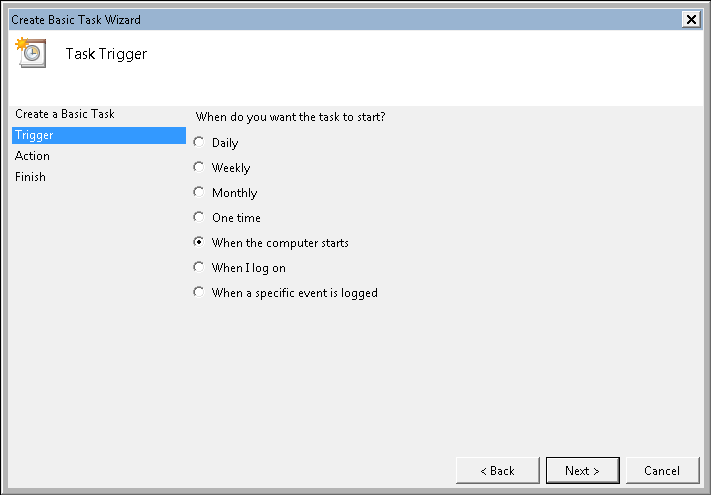Click Next to continue the wizard
Viewport: 711px width, 495px height.
tap(582, 470)
